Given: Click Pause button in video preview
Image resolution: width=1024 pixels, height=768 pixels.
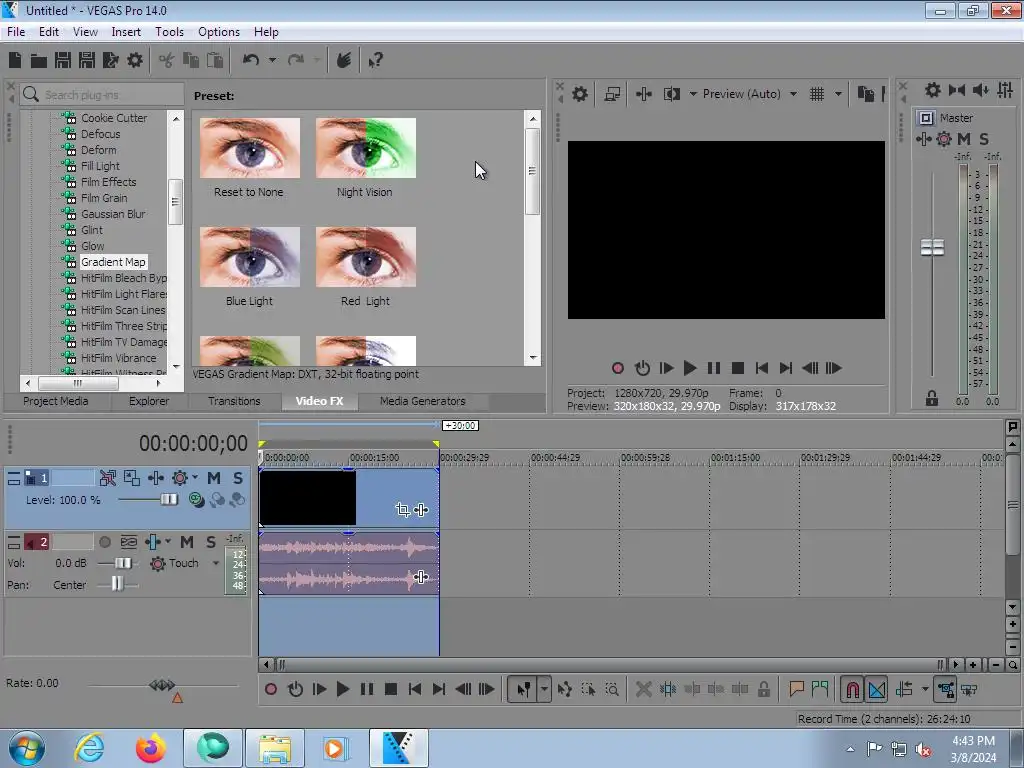Looking at the screenshot, I should pyautogui.click(x=714, y=368).
